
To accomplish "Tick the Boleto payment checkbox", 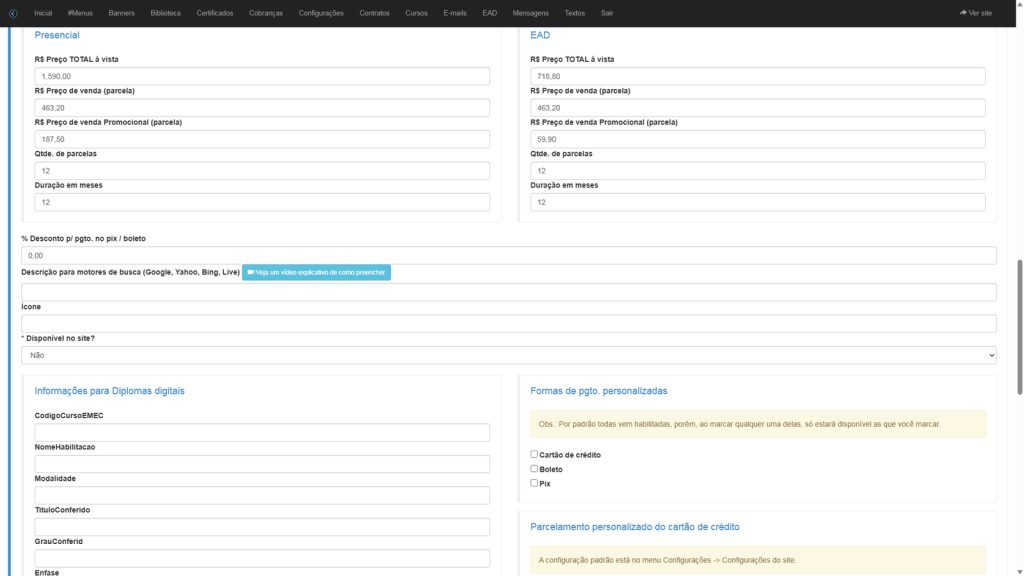I will click(x=535, y=468).
